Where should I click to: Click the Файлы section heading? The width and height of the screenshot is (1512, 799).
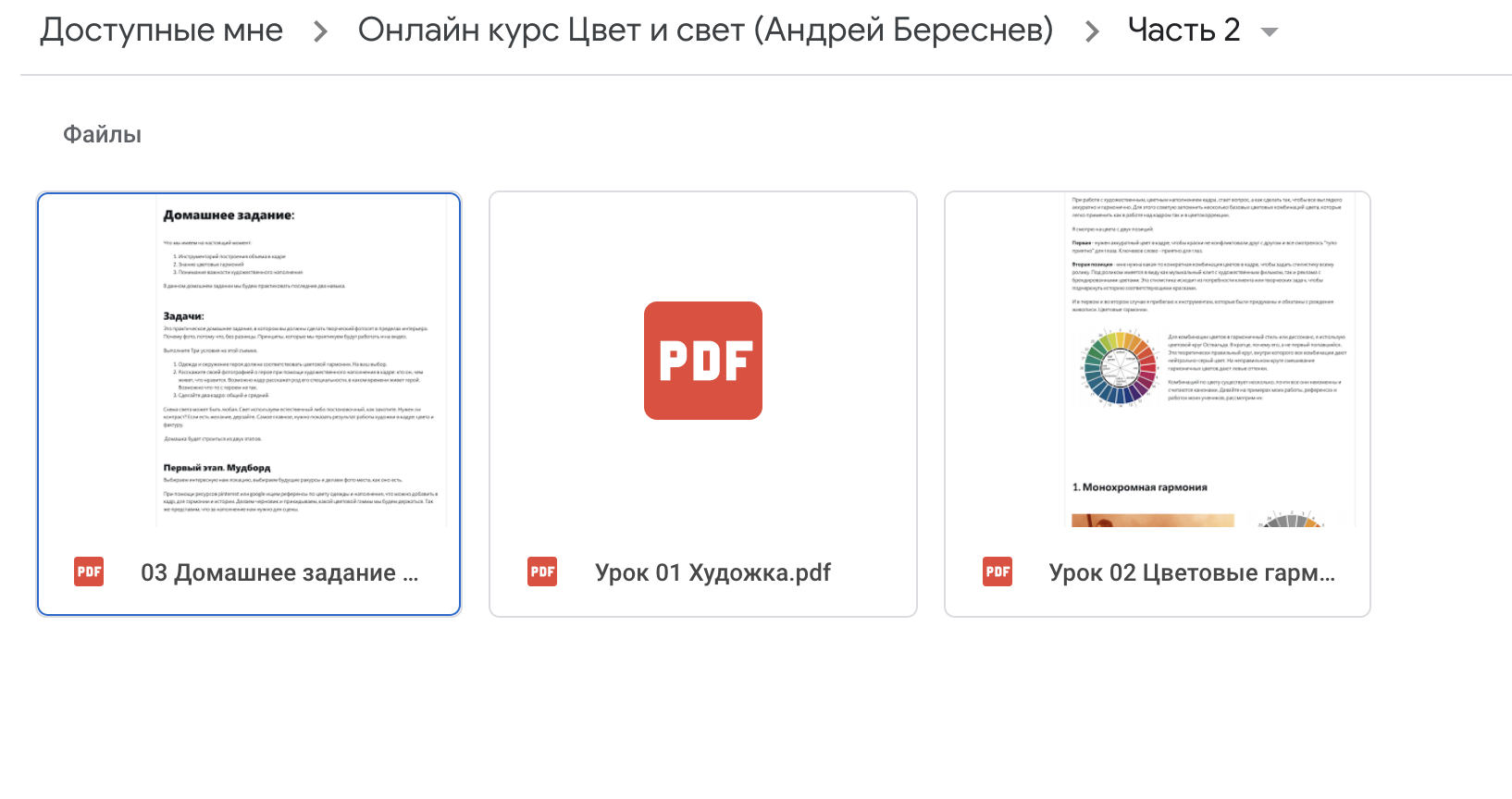point(102,135)
